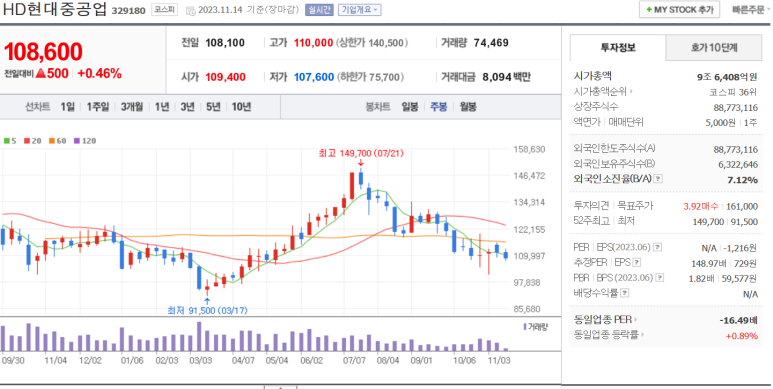The height and width of the screenshot is (389, 773).
Task: Select the 1일 line chart period
Action: click(68, 106)
